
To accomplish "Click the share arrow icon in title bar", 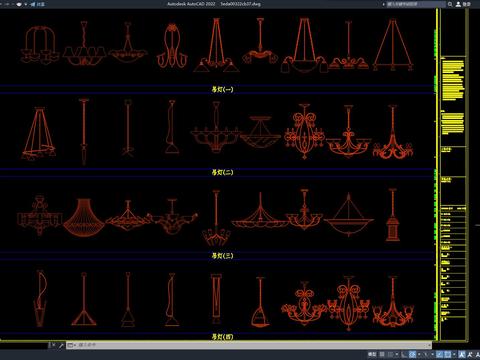I will [32, 4].
